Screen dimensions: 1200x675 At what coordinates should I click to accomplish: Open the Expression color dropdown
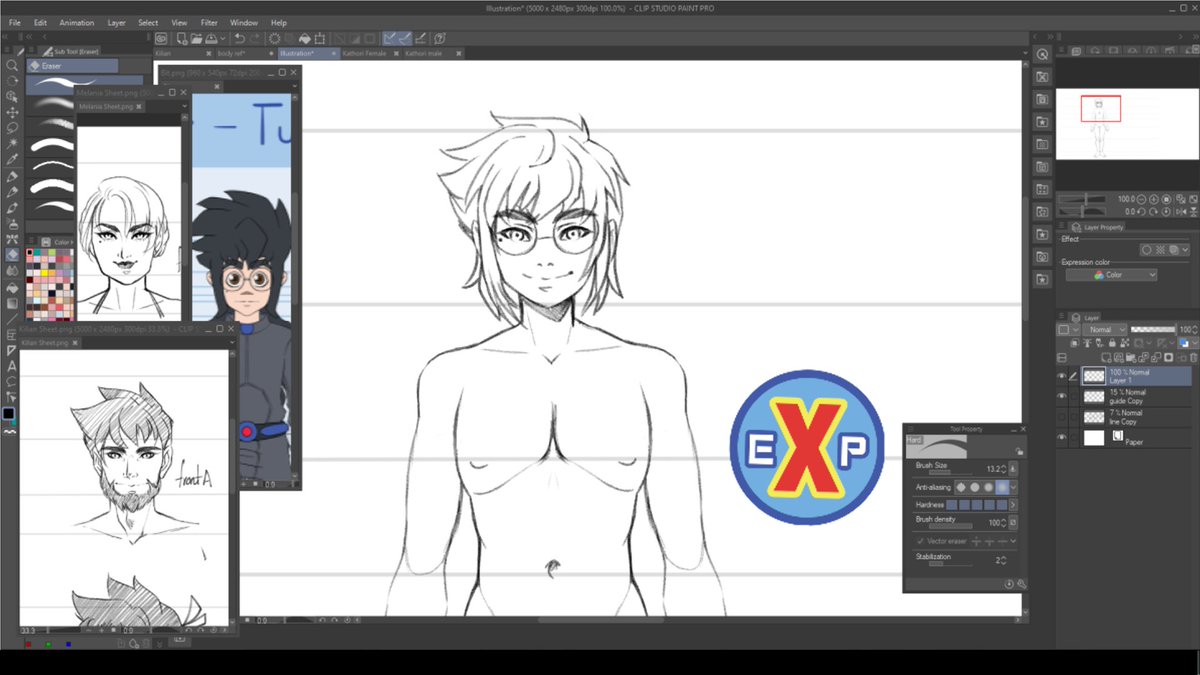click(1112, 275)
